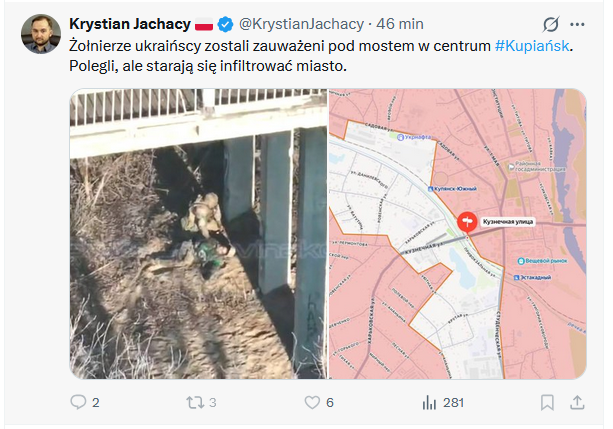Image resolution: width=613 pixels, height=429 pixels.
Task: Open Krystian Jachacy's profile avatar
Action: point(41,34)
